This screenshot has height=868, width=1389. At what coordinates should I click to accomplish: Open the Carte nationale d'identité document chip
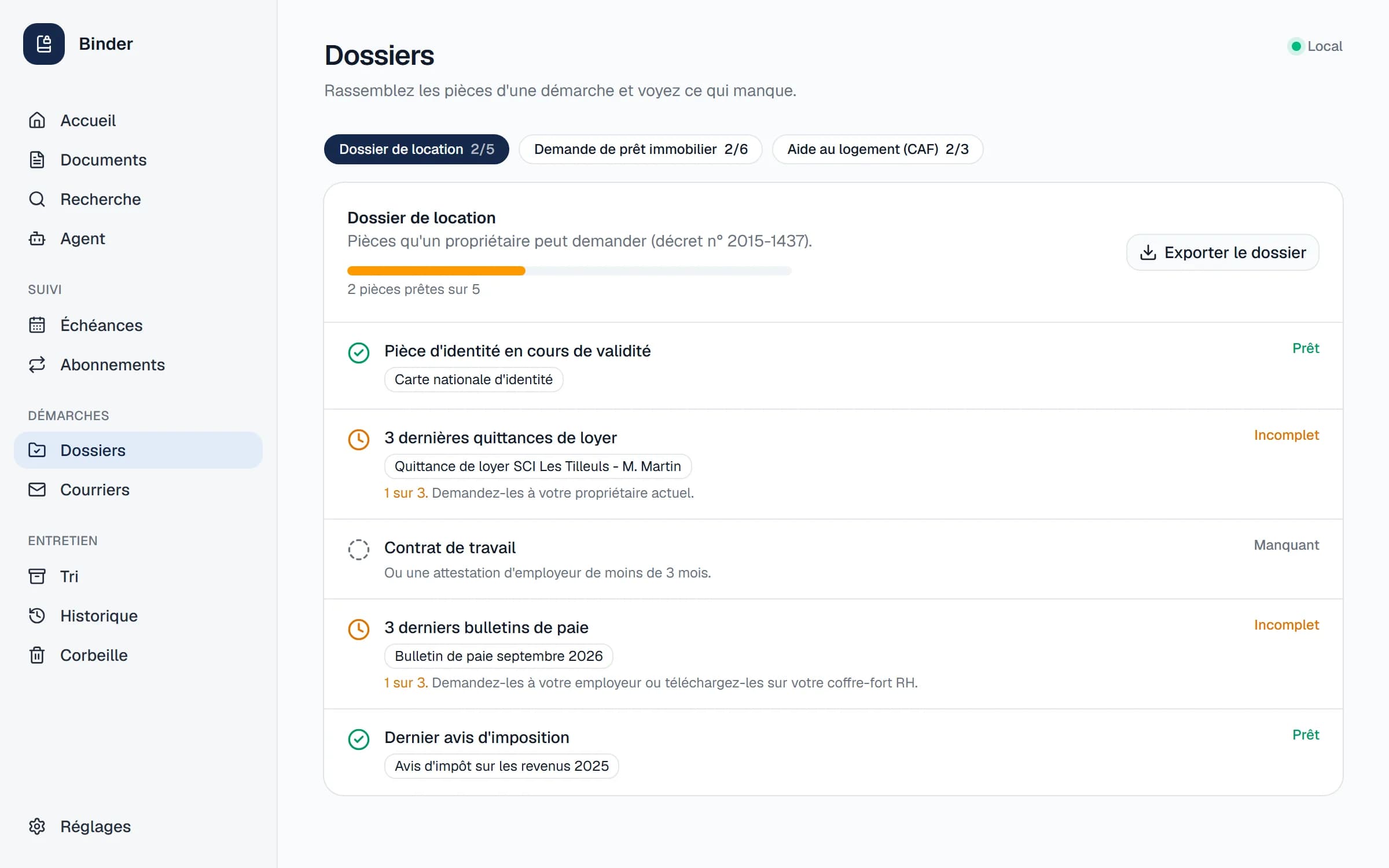tap(474, 380)
